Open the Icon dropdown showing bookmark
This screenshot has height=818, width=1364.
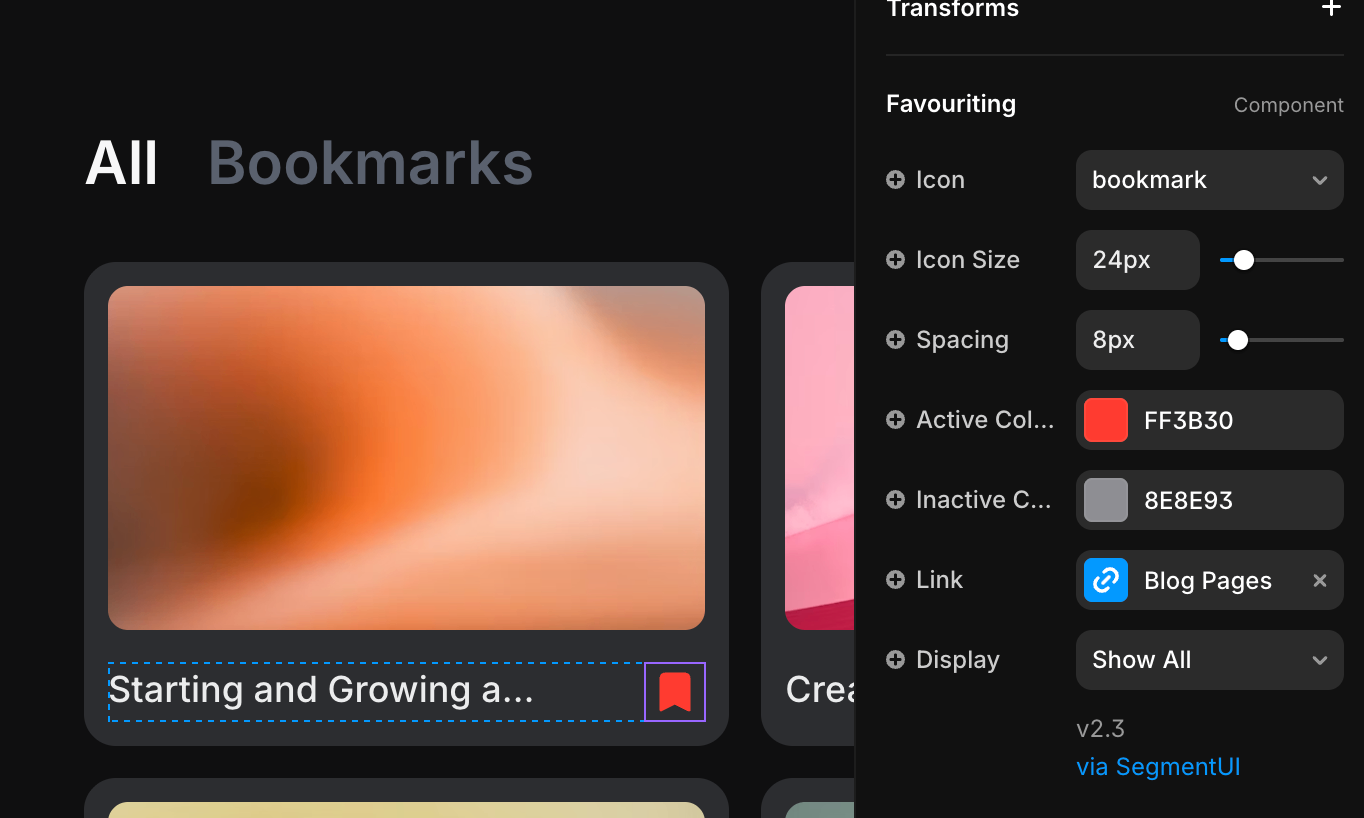click(1209, 180)
